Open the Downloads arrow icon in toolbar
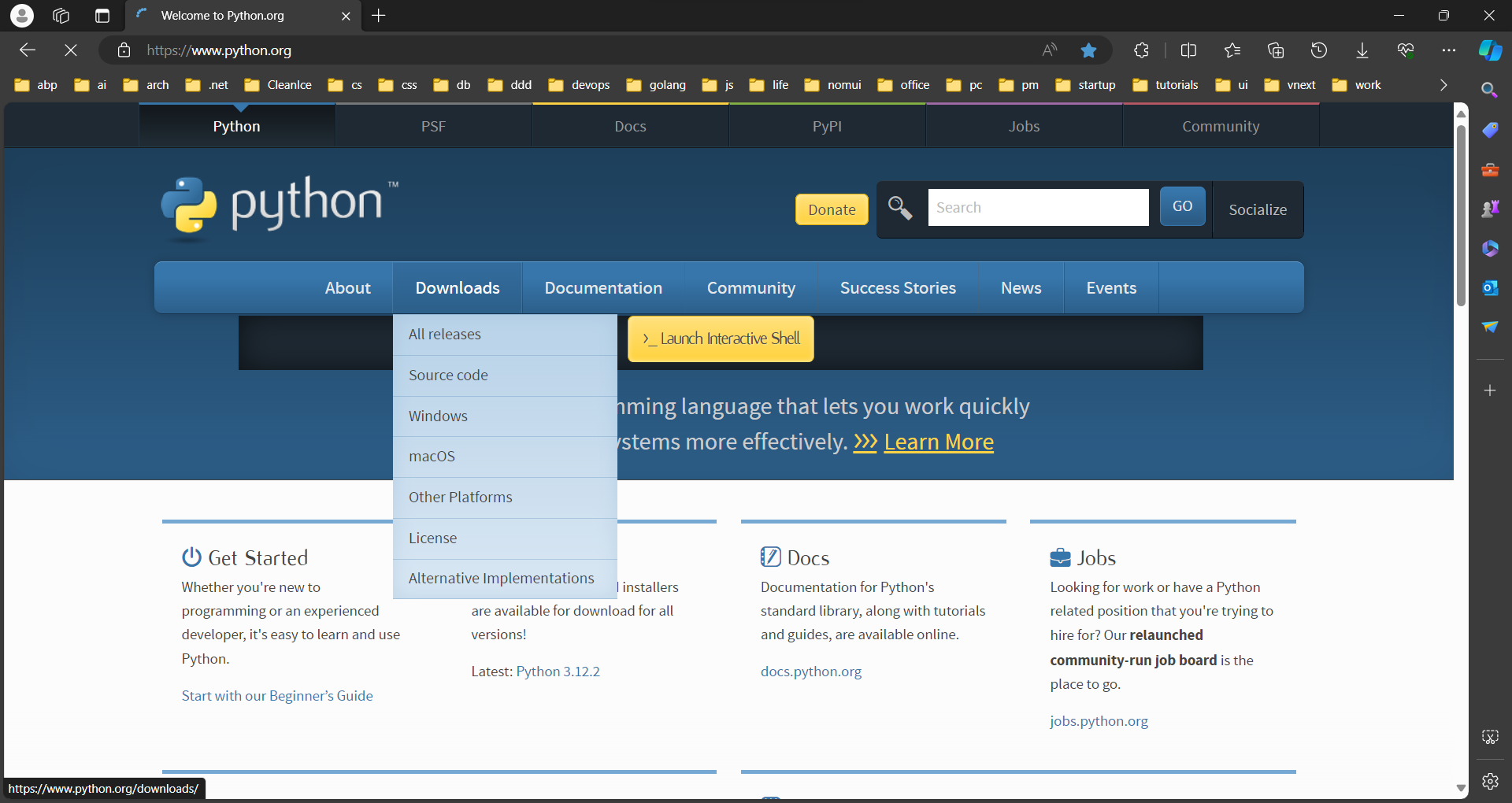Screen dimensions: 1512x803 click(x=1362, y=50)
